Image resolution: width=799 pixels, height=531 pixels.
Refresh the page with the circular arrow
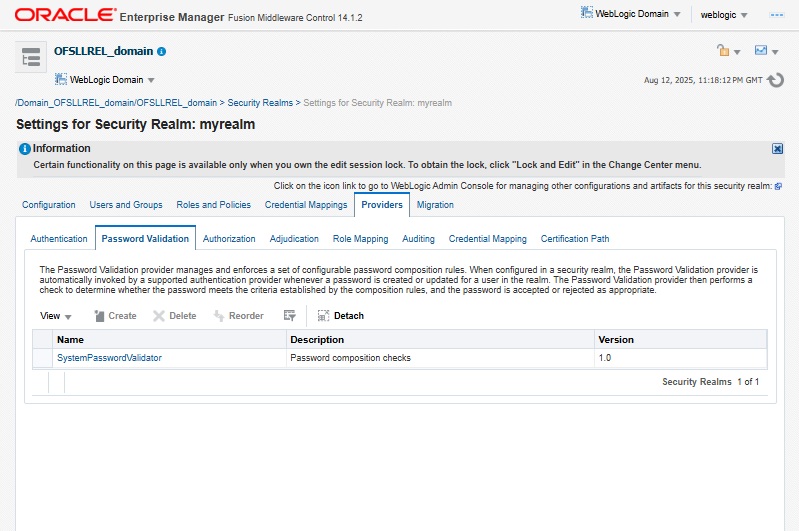pyautogui.click(x=776, y=80)
